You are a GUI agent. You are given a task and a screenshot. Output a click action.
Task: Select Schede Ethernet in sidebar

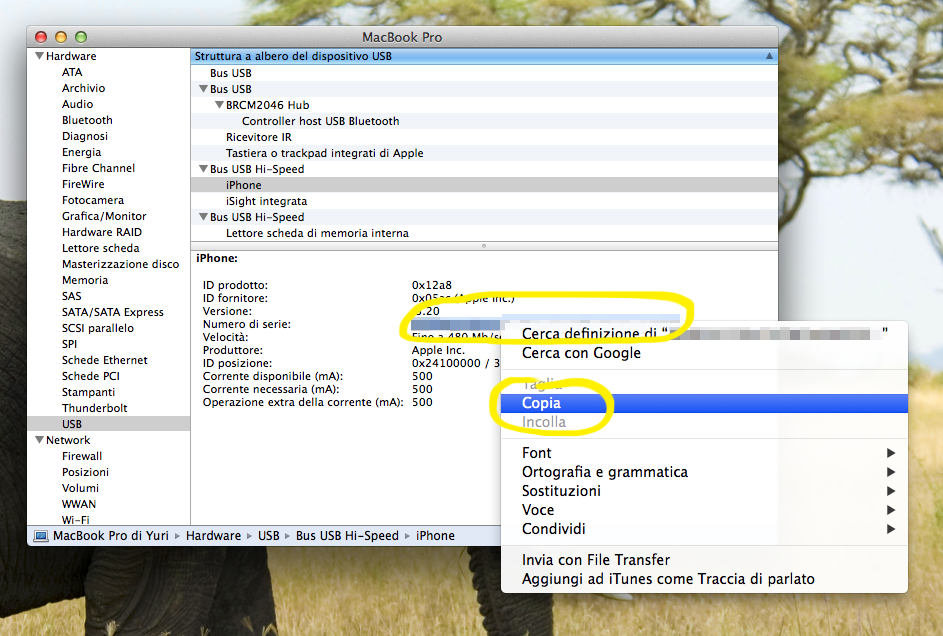[x=104, y=360]
